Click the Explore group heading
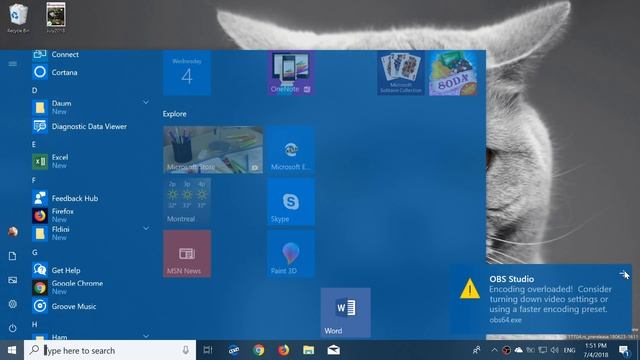Image resolution: width=640 pixels, height=360 pixels. [x=175, y=114]
